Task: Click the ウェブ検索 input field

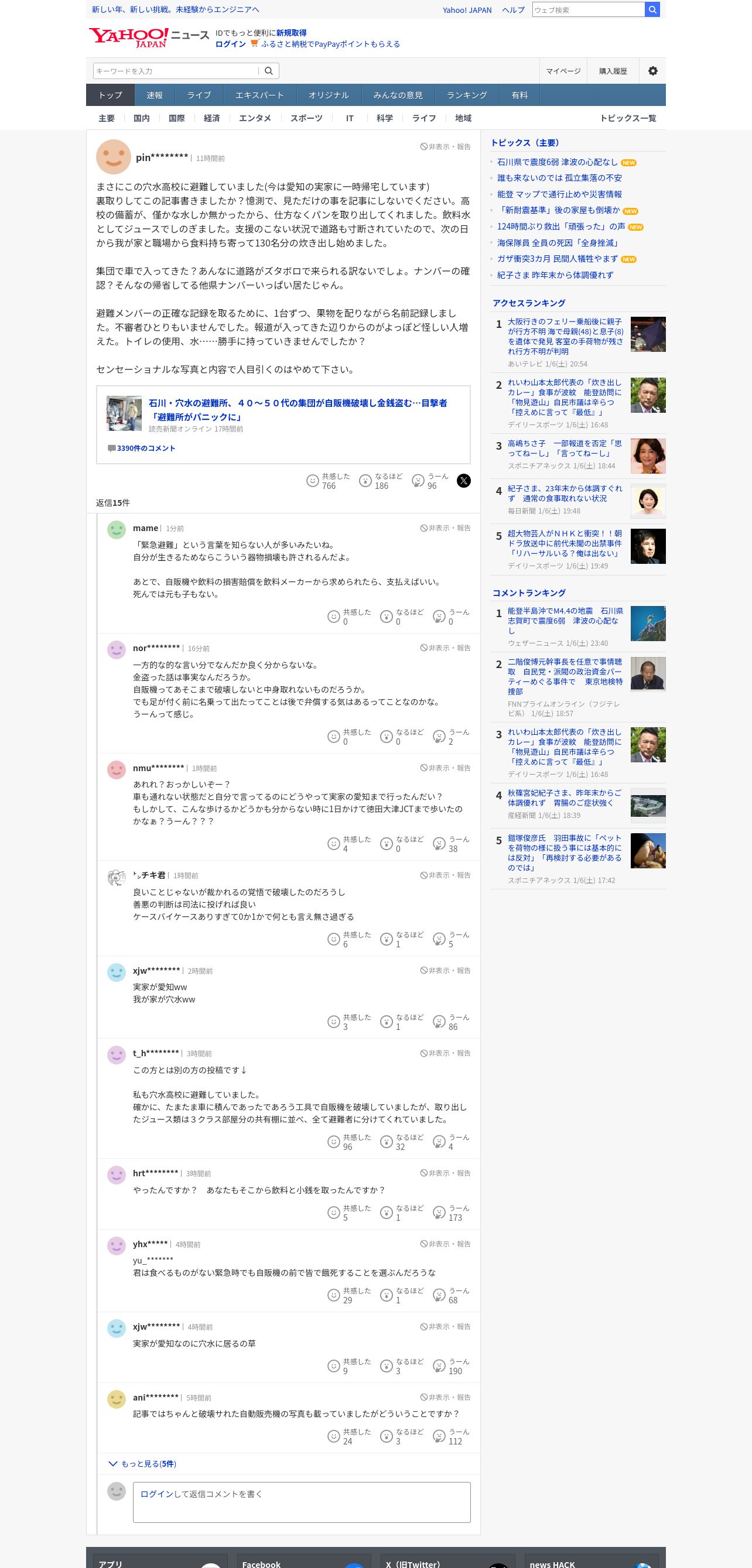Action: 588,10
